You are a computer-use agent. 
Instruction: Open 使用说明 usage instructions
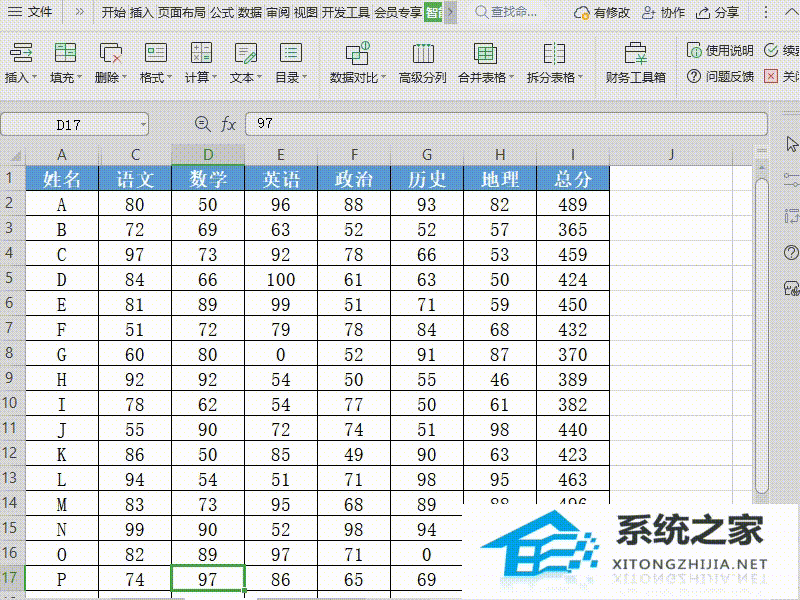click(720, 50)
